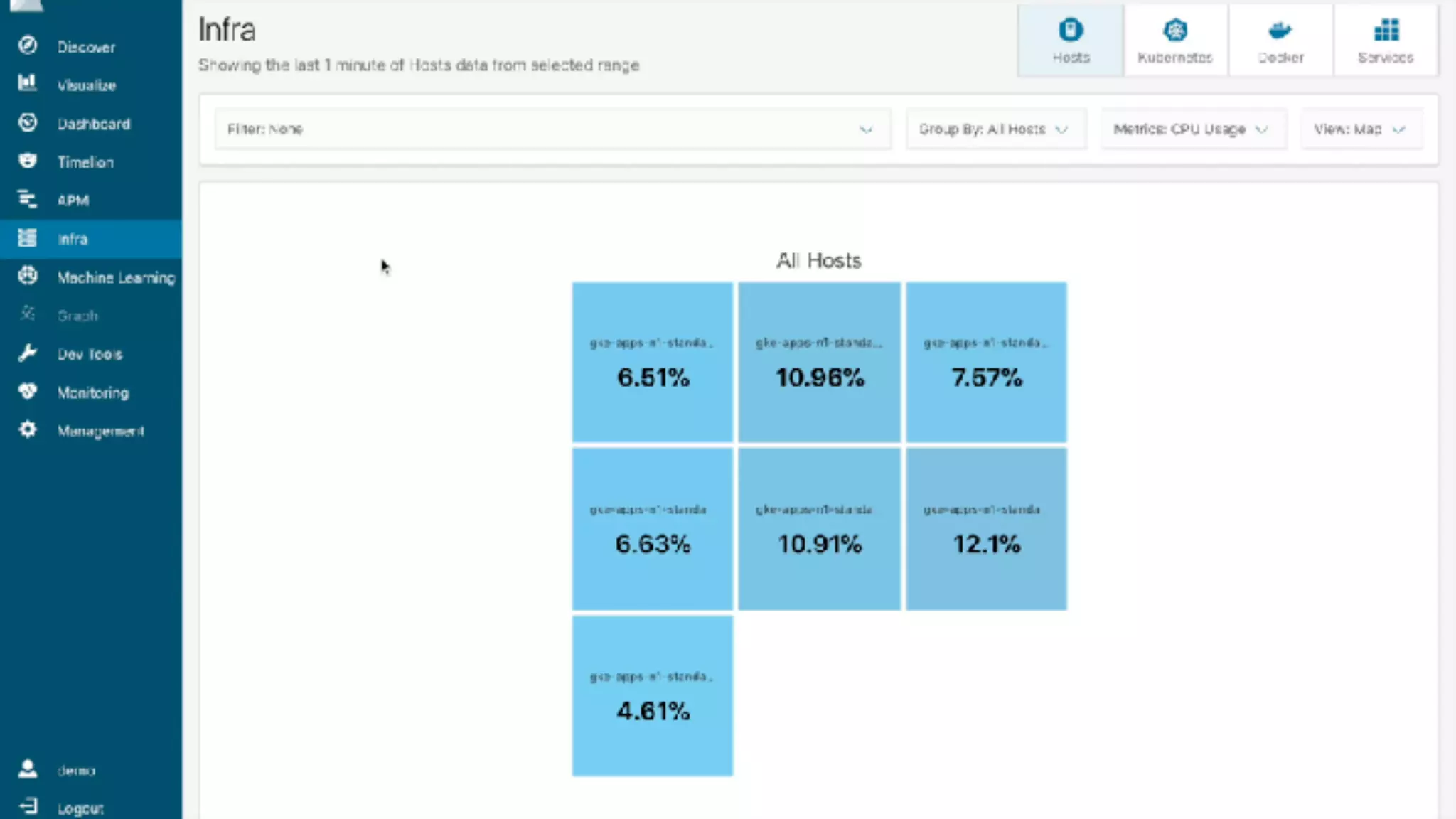The image size is (1456, 819).
Task: Open APM via its sidebar icon
Action: 28,200
